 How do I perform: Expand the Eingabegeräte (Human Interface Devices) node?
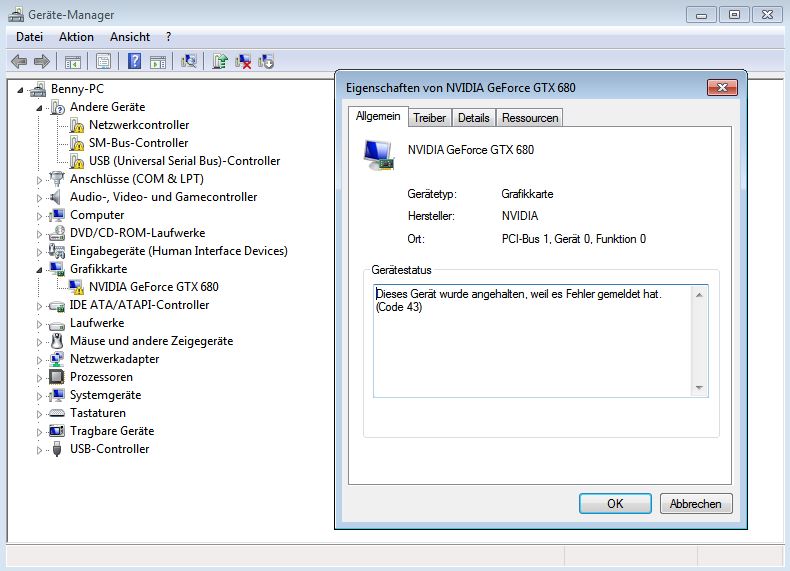coord(39,251)
